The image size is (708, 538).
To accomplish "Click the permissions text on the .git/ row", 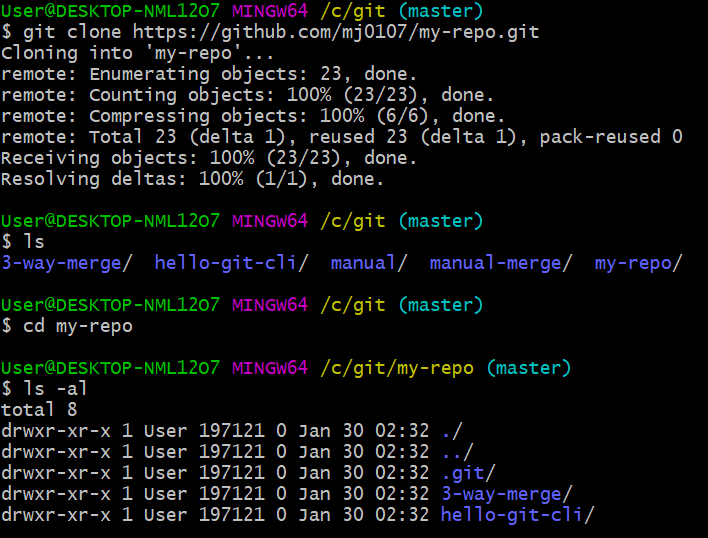I will tap(56, 473).
